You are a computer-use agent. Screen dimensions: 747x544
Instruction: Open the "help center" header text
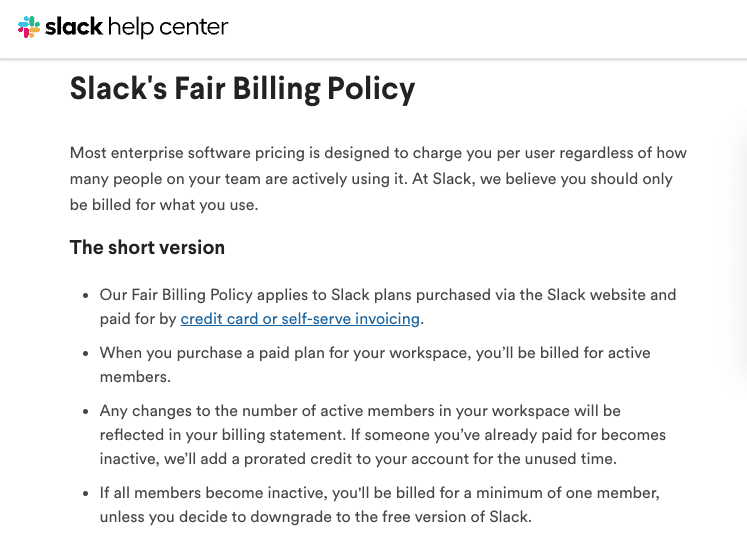pyautogui.click(x=168, y=28)
